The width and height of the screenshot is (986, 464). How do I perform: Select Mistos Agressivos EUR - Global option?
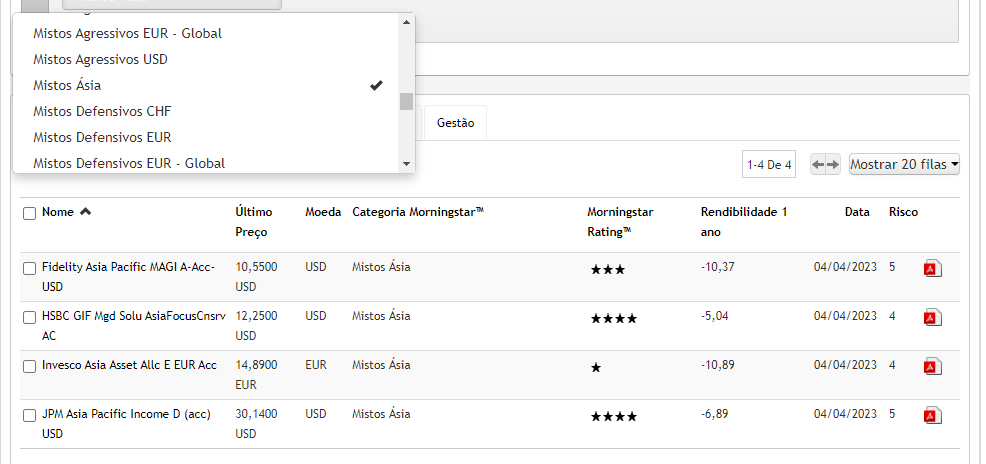[x=206, y=33]
